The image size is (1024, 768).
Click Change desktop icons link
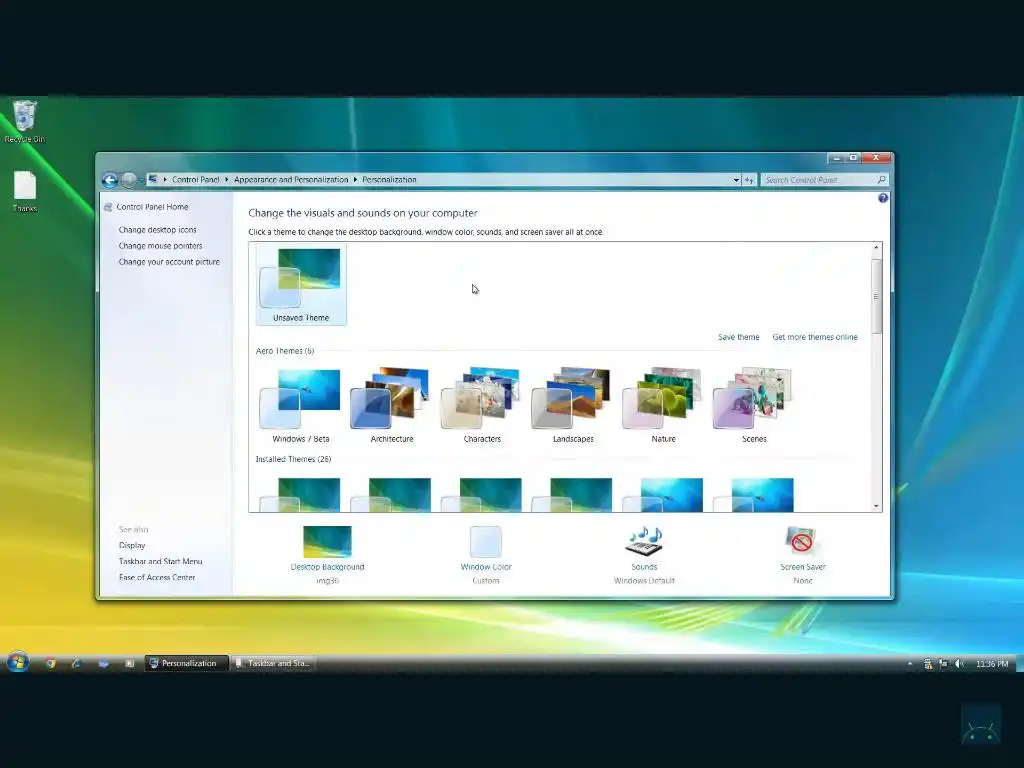pyautogui.click(x=157, y=230)
